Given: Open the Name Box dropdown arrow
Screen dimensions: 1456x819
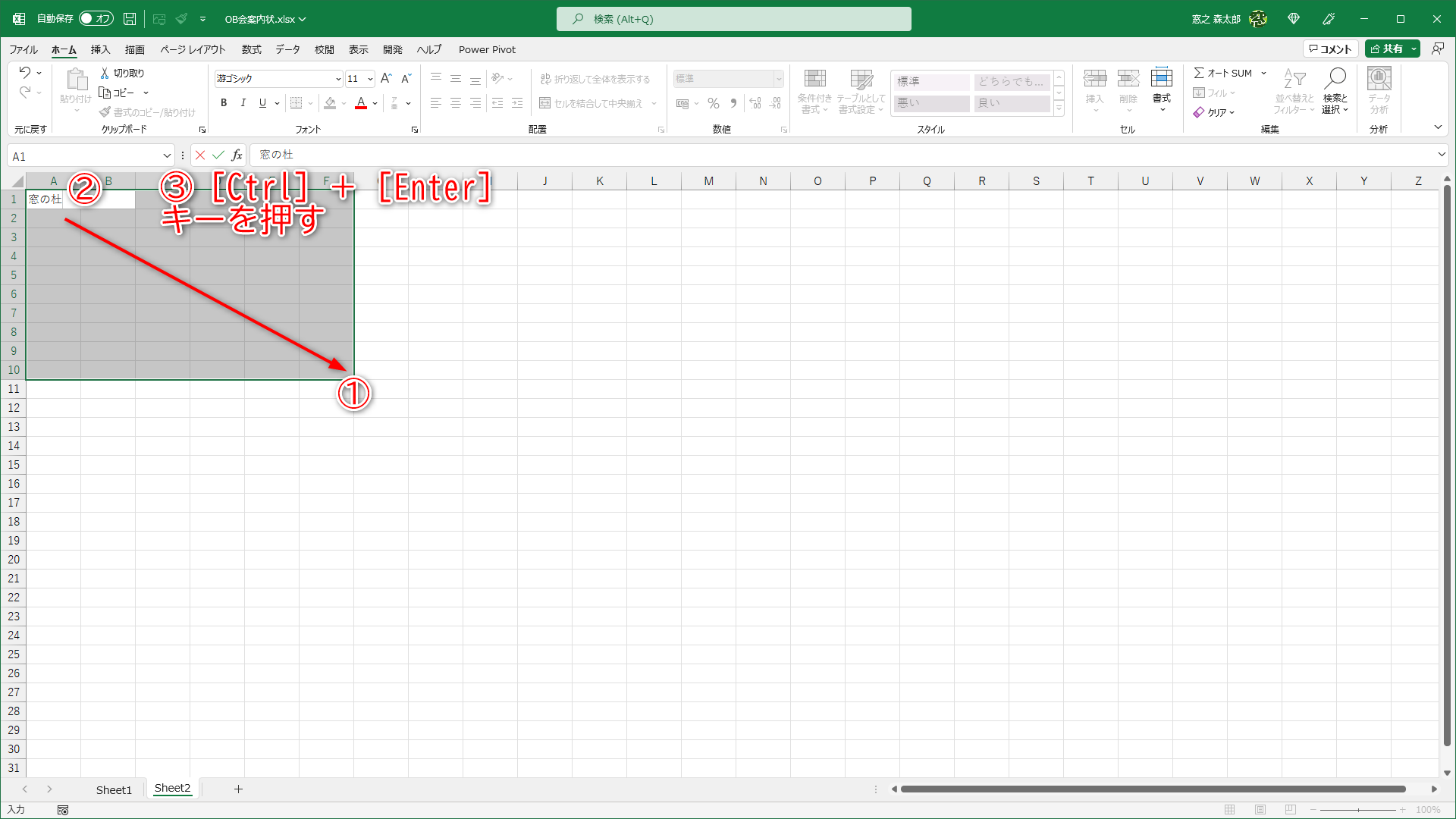Looking at the screenshot, I should 167,156.
